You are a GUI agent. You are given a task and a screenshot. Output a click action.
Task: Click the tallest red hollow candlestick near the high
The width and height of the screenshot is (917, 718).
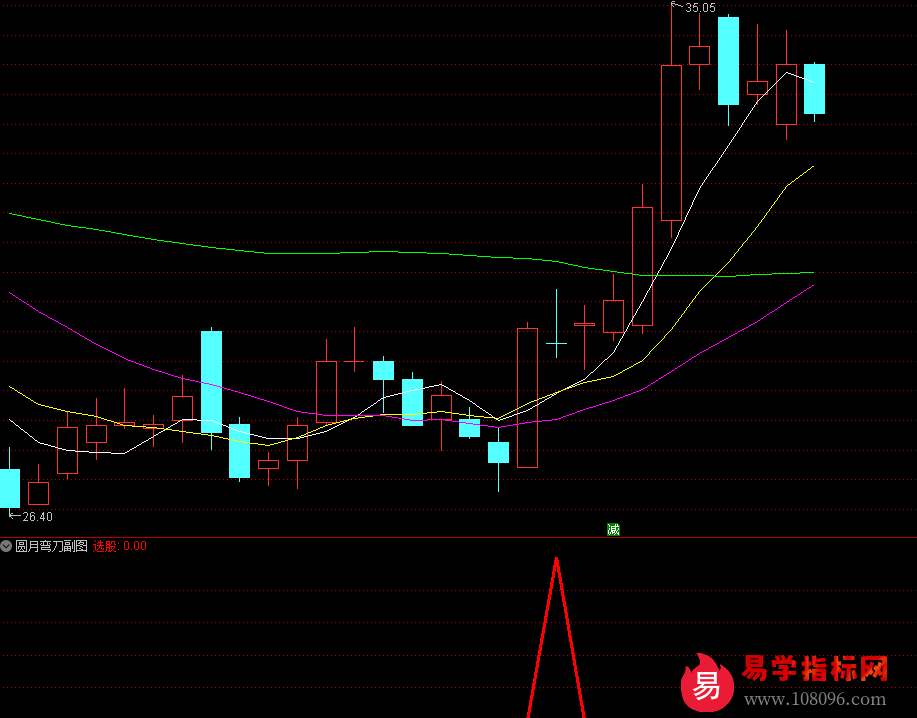(671, 142)
